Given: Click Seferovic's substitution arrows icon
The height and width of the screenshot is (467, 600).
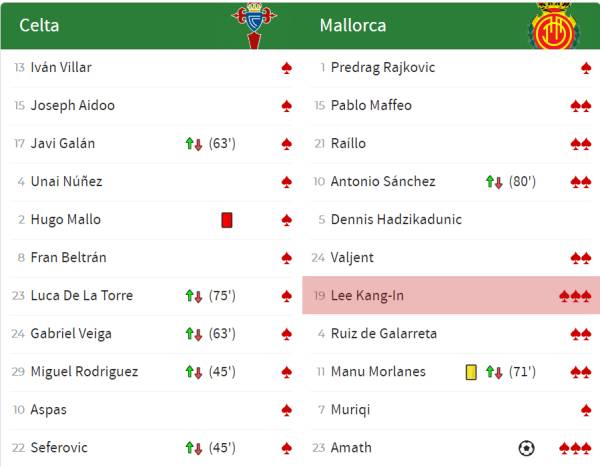Looking at the screenshot, I should [x=194, y=448].
